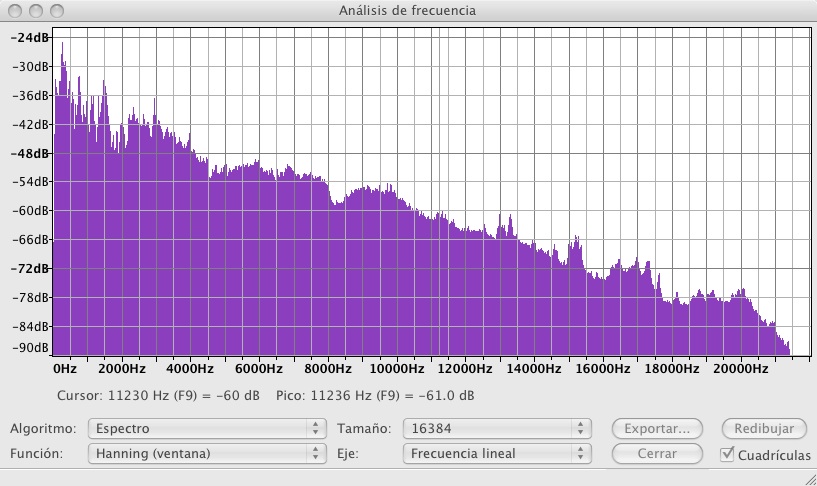Open the Algoritmo dropdown showing Espectro
Image resolution: width=817 pixels, height=486 pixels.
point(207,428)
